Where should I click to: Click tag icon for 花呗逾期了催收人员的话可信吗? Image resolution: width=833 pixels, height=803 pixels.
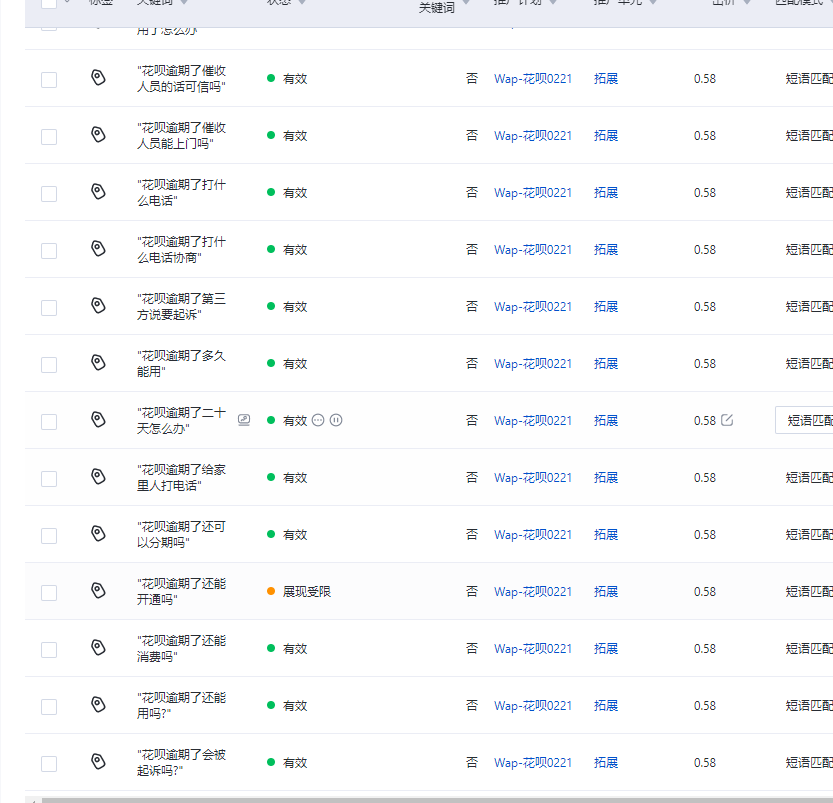click(98, 78)
